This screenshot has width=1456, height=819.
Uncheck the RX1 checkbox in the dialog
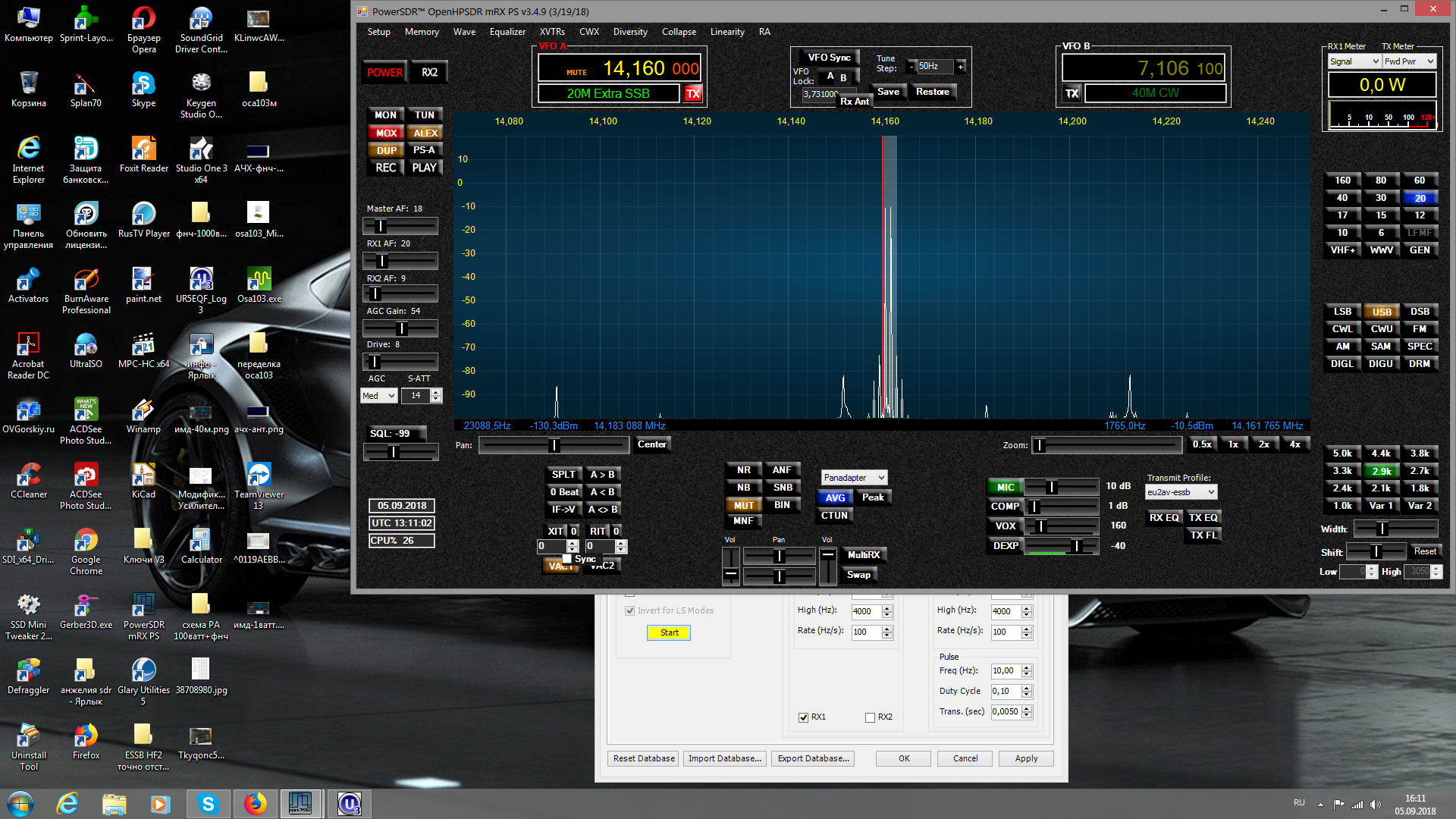pyautogui.click(x=803, y=717)
